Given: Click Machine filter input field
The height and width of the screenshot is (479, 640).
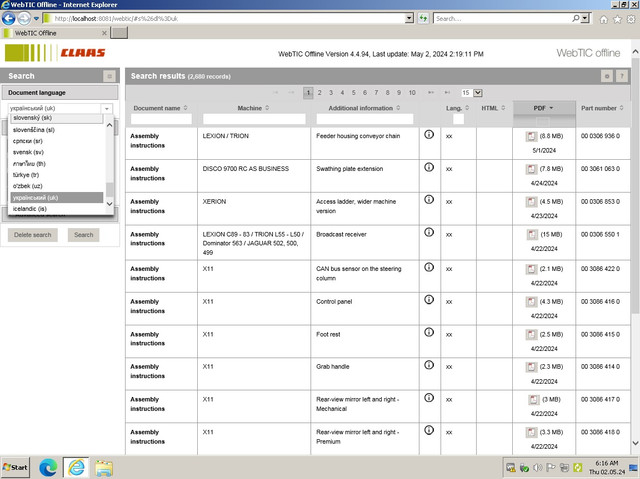Looking at the screenshot, I should (254, 119).
